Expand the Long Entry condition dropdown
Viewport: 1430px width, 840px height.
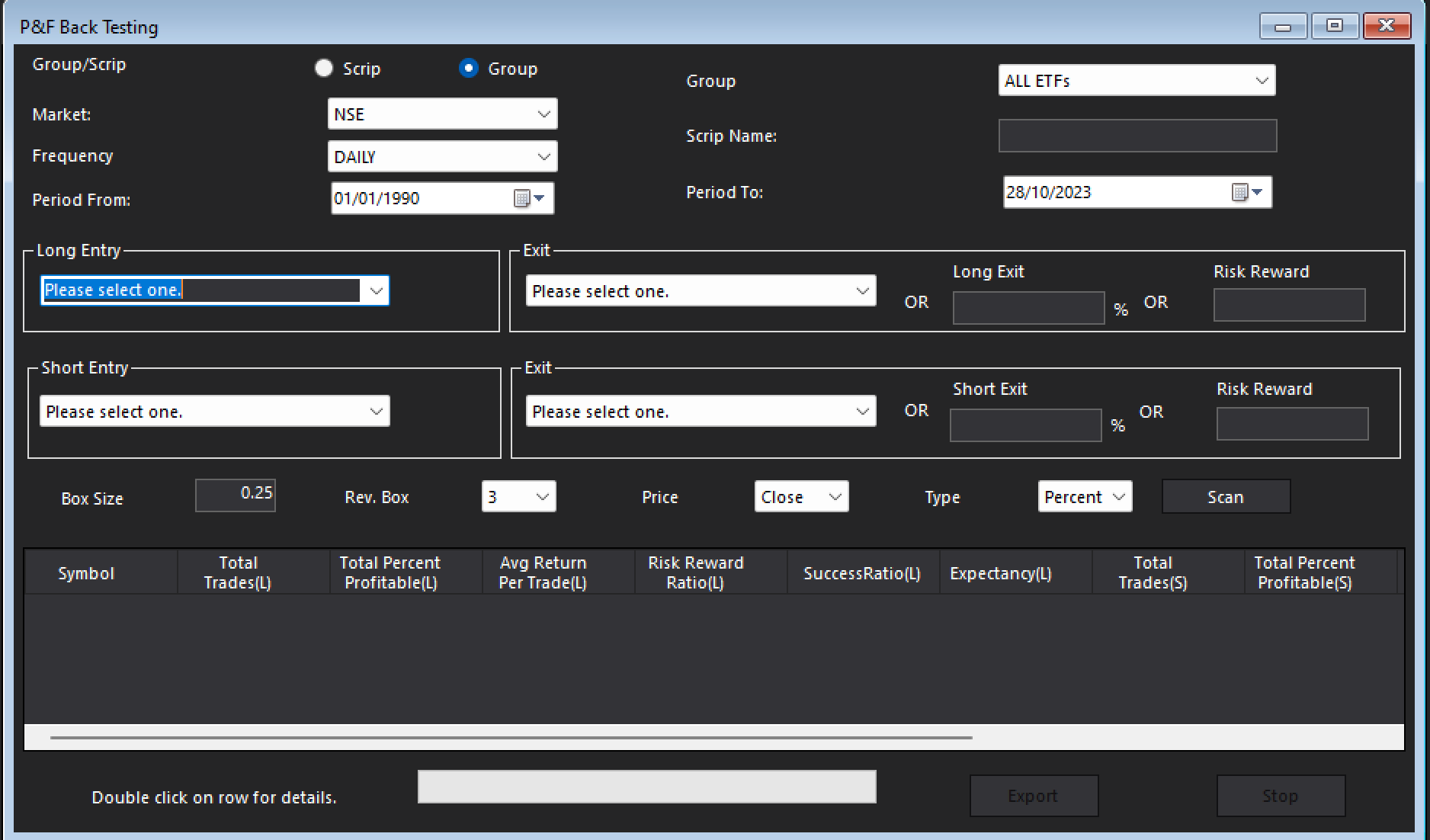click(214, 290)
